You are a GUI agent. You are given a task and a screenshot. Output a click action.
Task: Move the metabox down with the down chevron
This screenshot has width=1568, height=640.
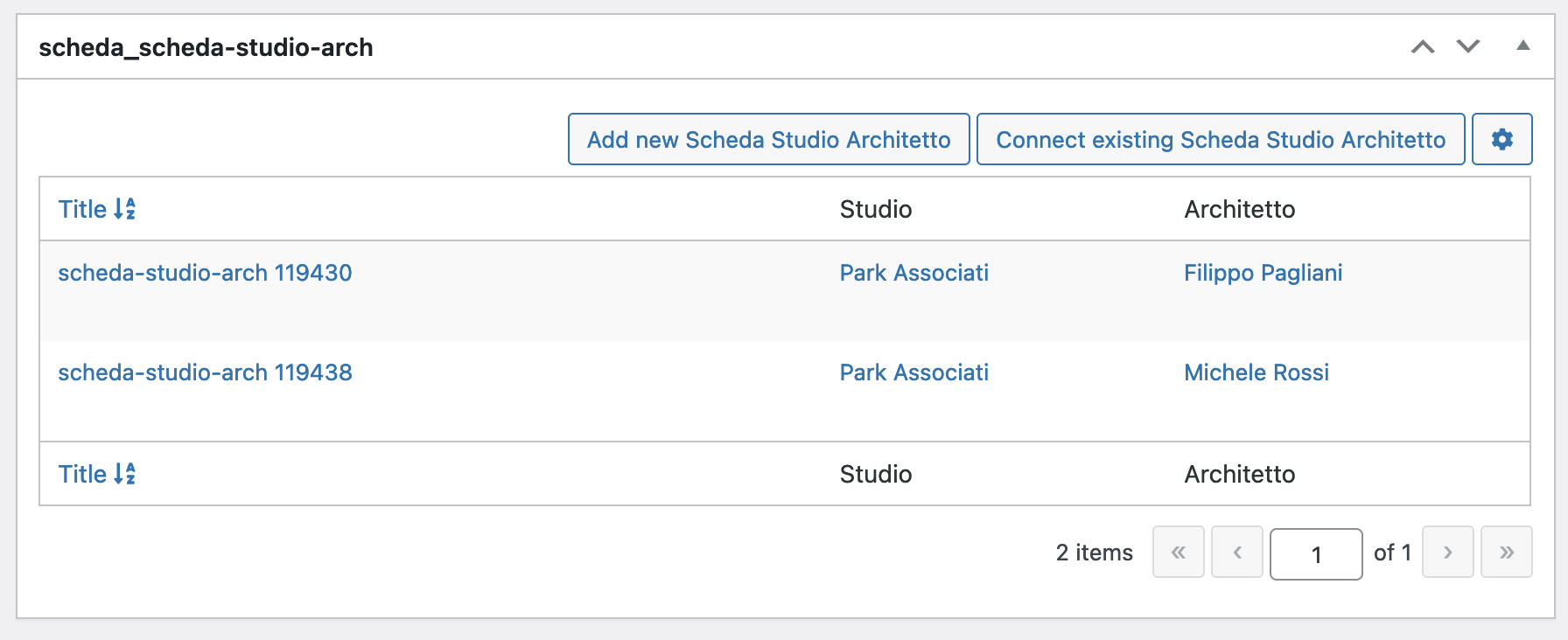coord(1468,46)
